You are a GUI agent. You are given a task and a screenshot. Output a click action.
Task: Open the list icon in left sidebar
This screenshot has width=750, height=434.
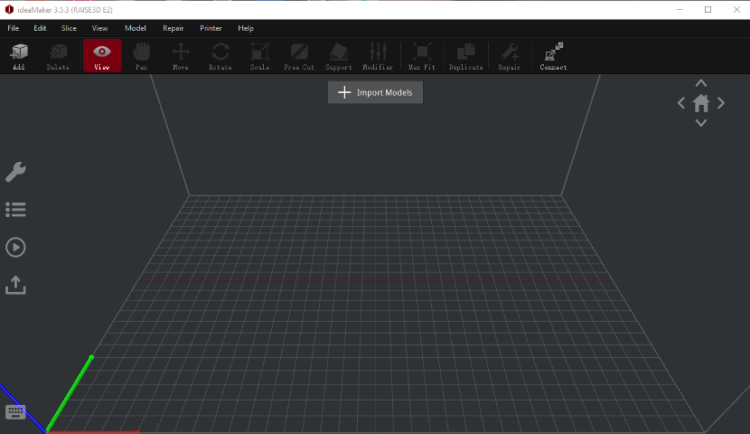click(x=15, y=210)
